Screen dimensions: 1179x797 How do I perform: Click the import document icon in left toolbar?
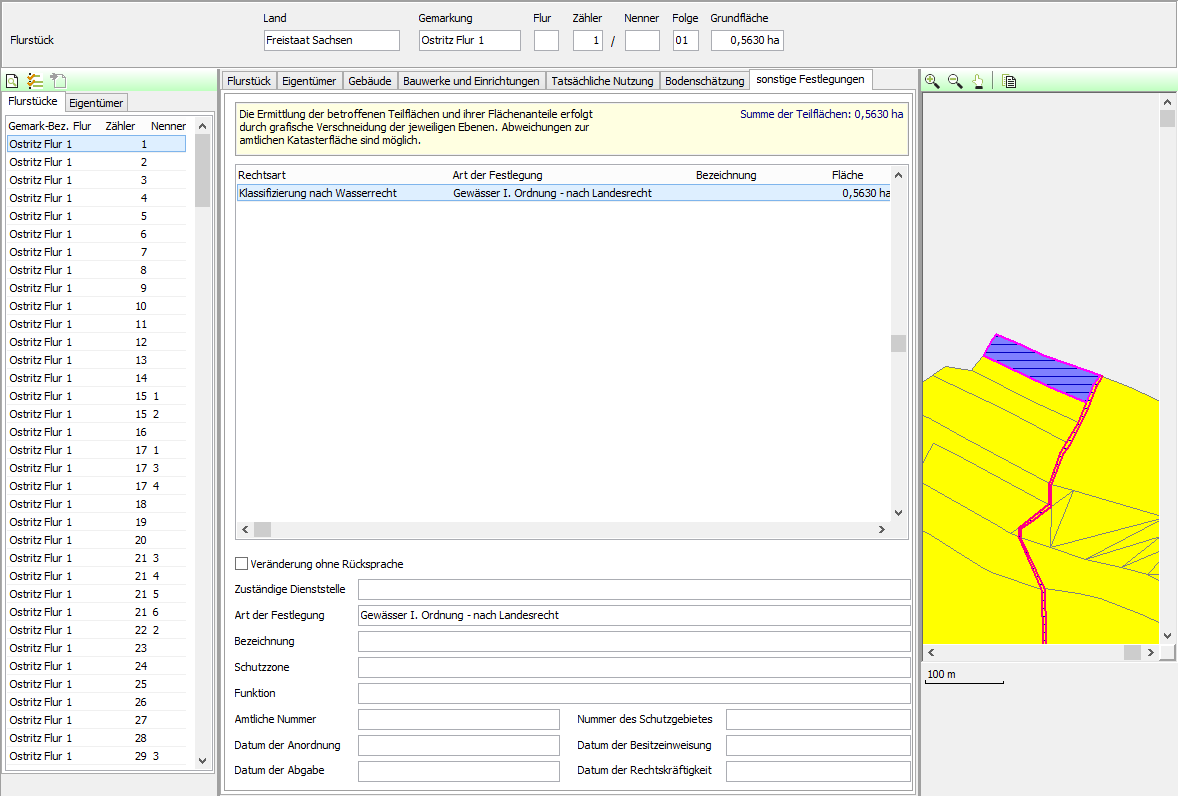[58, 81]
